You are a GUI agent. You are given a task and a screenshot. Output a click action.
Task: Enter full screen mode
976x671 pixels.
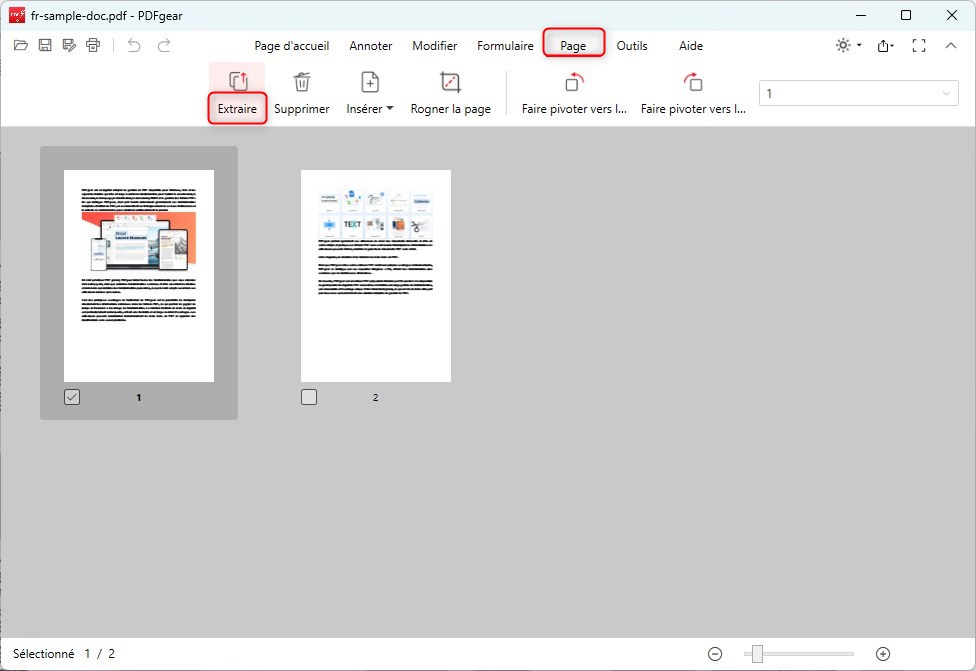[918, 45]
